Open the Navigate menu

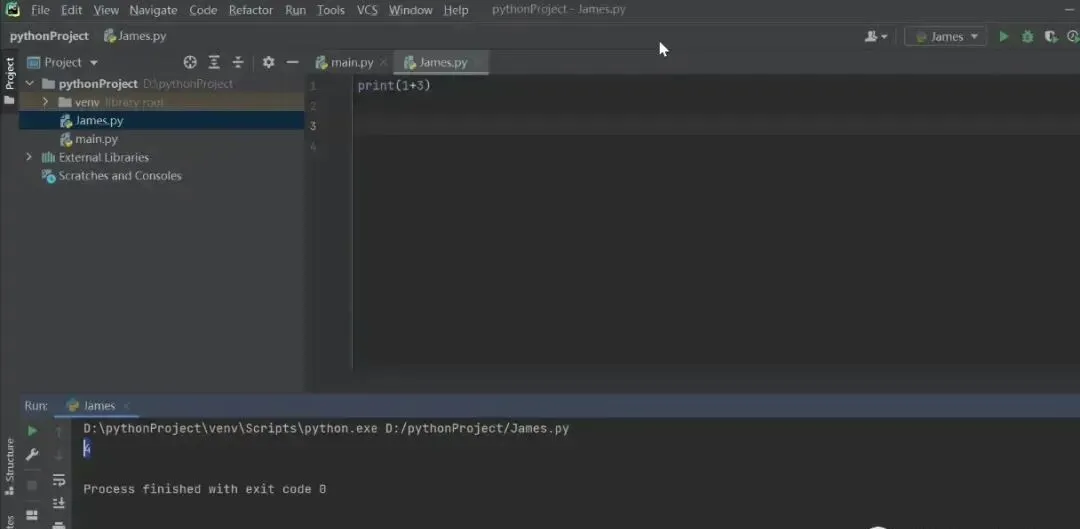tap(153, 10)
